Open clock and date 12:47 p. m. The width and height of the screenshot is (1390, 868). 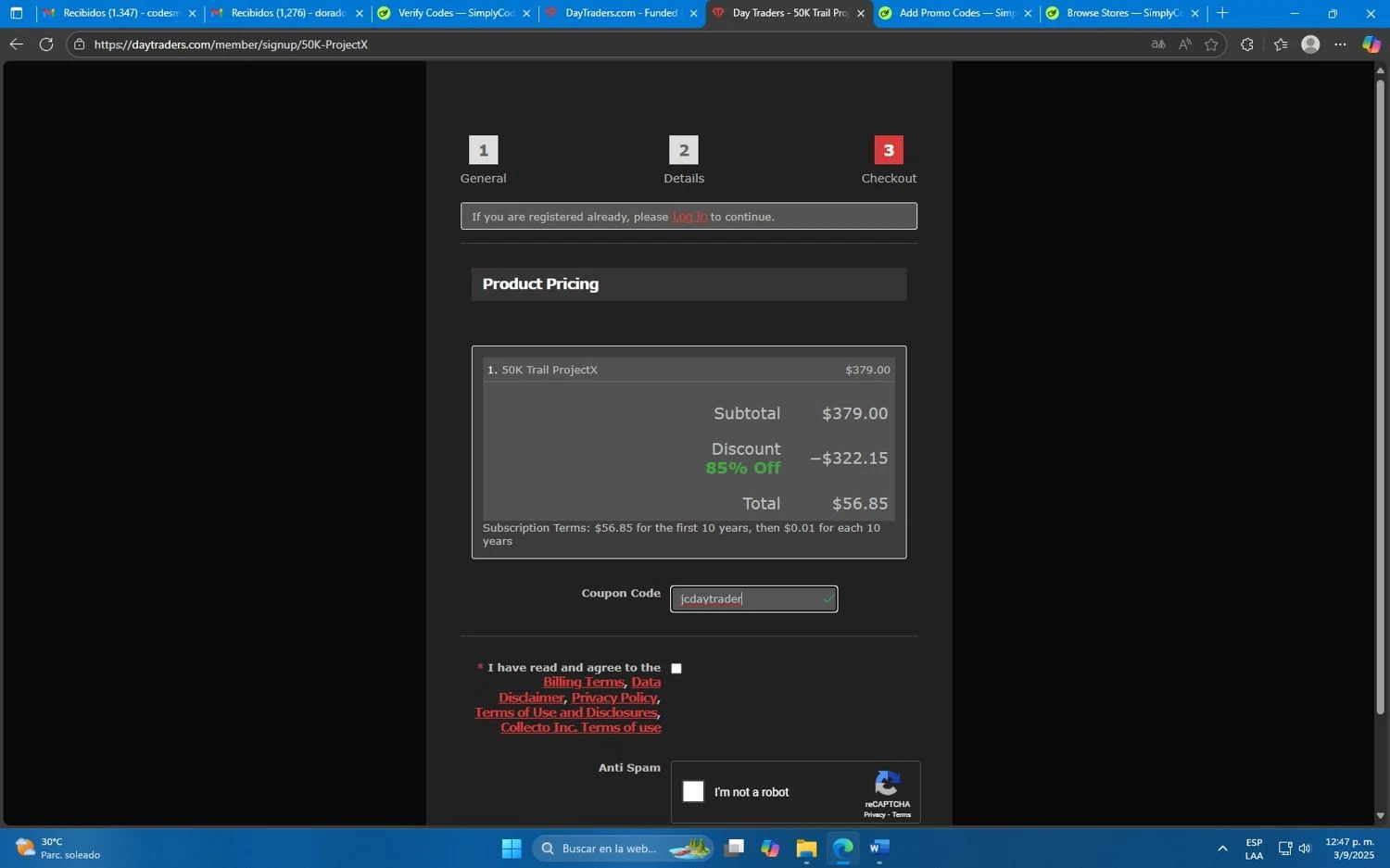1349,848
